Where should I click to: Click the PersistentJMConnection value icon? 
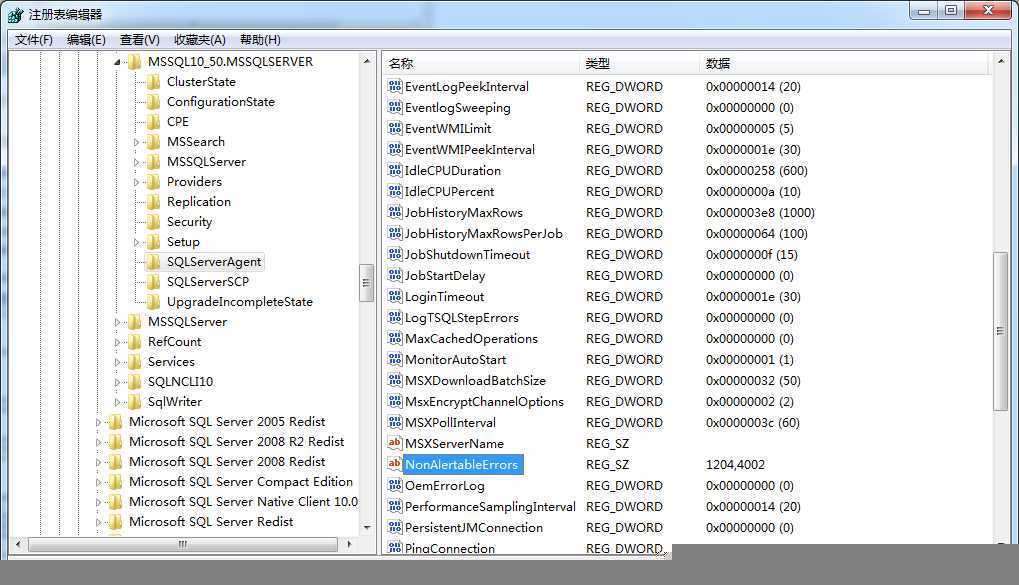pyautogui.click(x=394, y=527)
